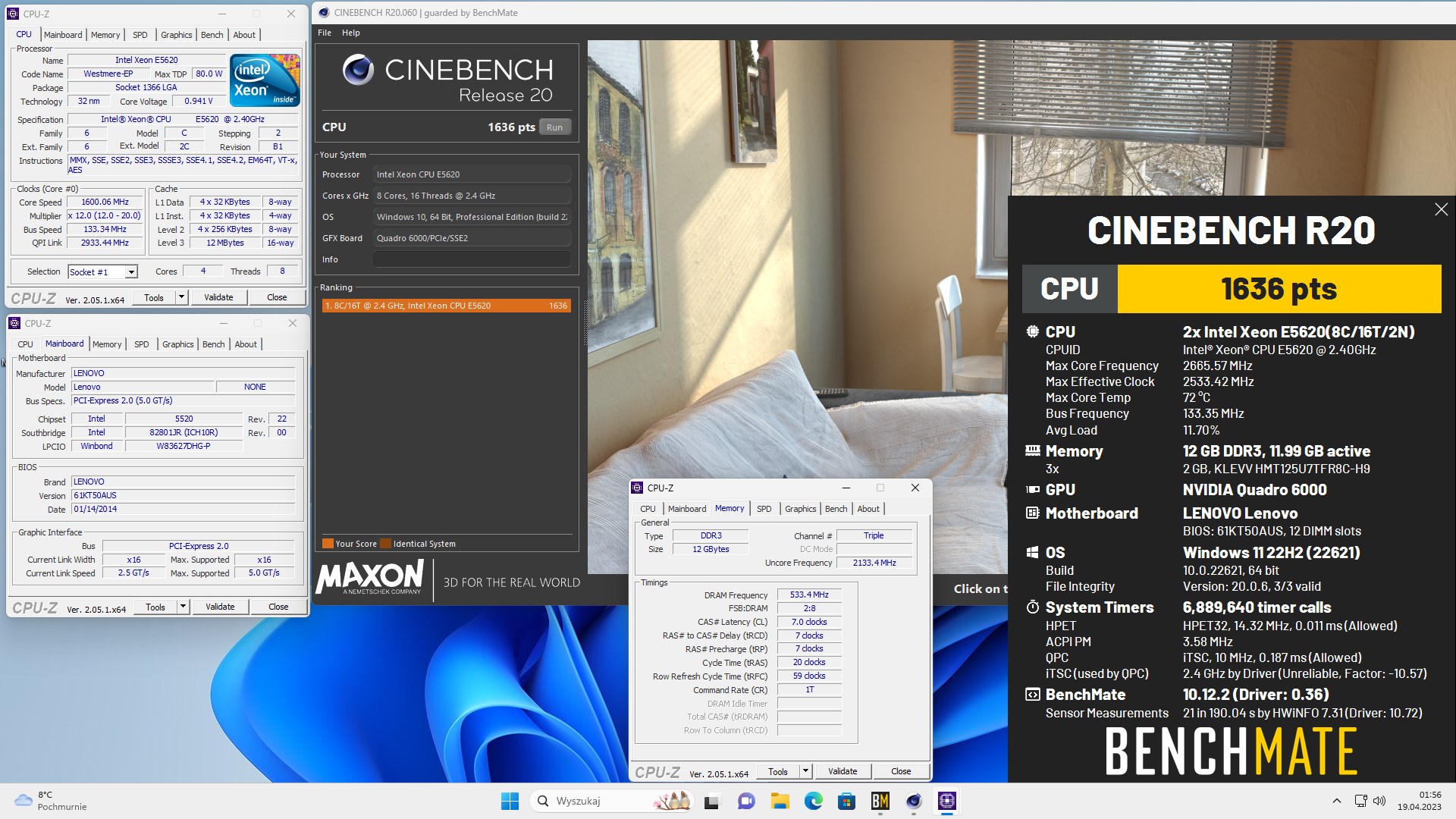
Task: Click the System Timers clock icon
Action: point(1032,607)
